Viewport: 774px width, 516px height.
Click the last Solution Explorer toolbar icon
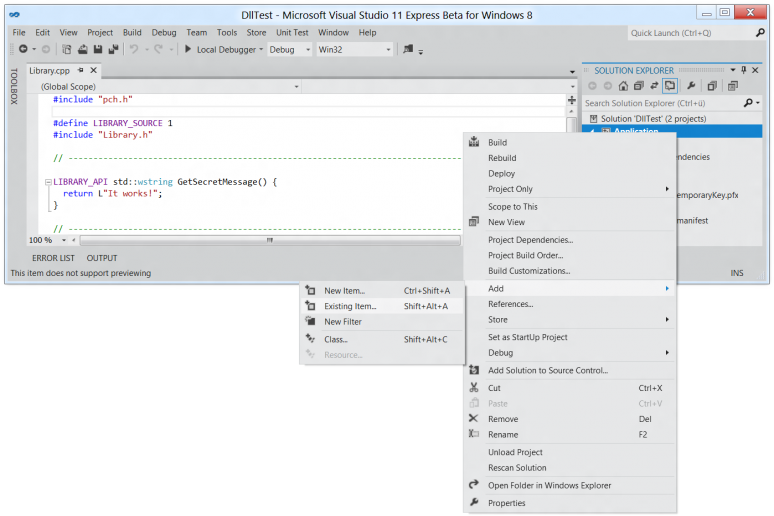733,86
